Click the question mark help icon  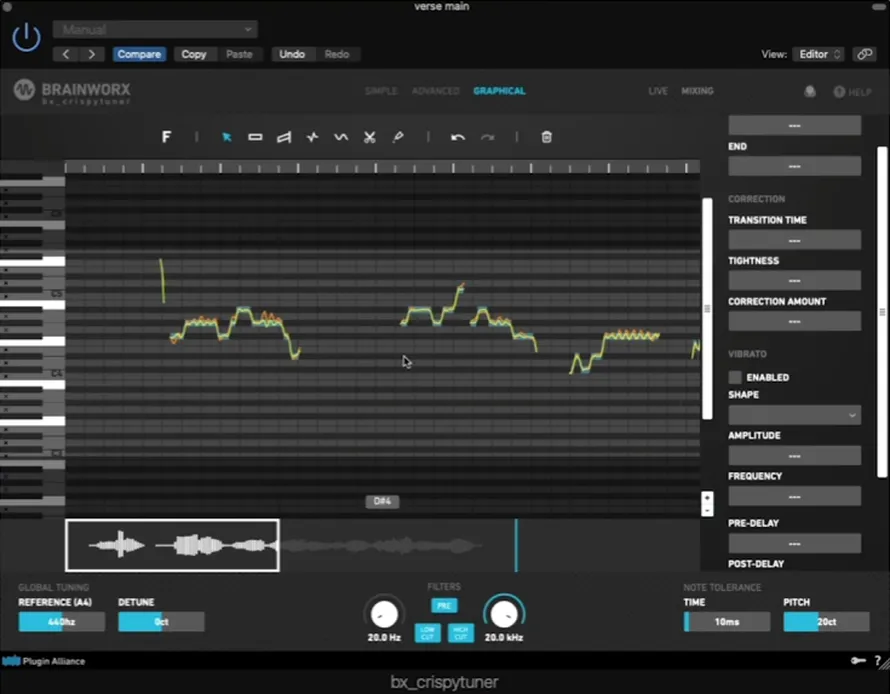[x=878, y=661]
